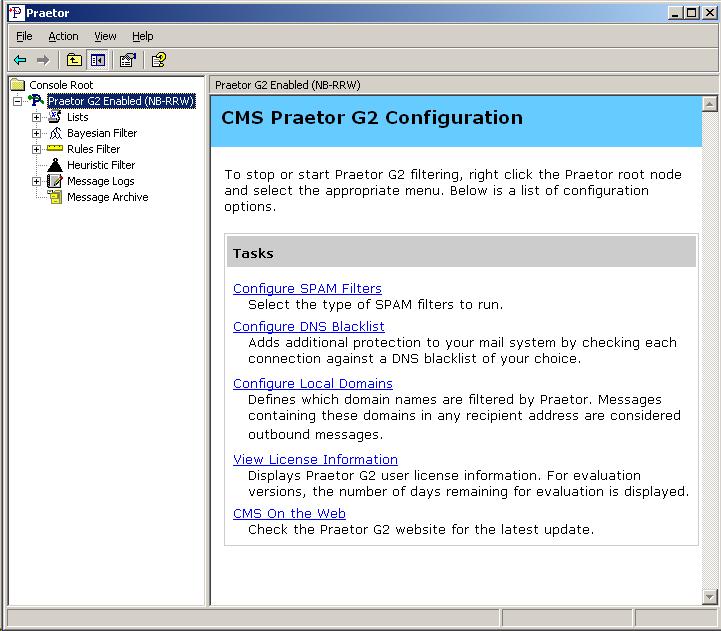Click the Lists node icon
Image resolution: width=721 pixels, height=631 pixels.
[55, 117]
